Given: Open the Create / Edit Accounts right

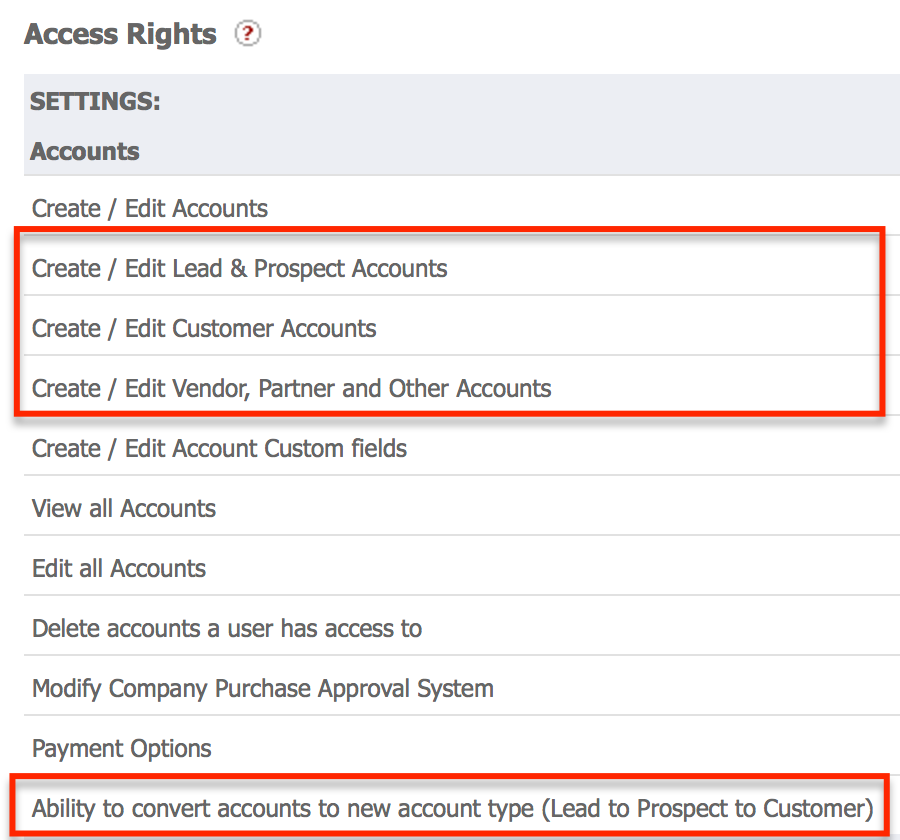Looking at the screenshot, I should click(x=150, y=209).
